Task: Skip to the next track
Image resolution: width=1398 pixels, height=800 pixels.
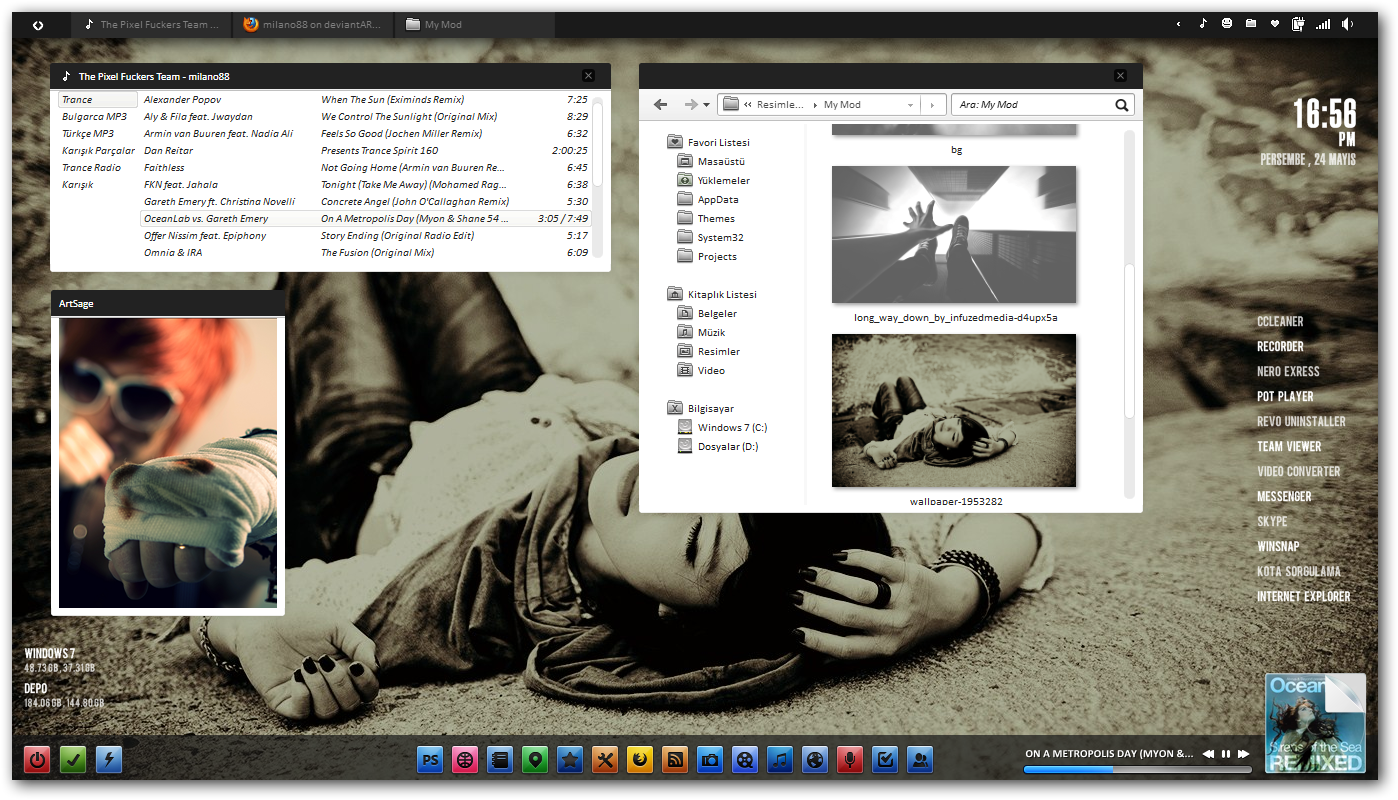Action: pos(1243,754)
